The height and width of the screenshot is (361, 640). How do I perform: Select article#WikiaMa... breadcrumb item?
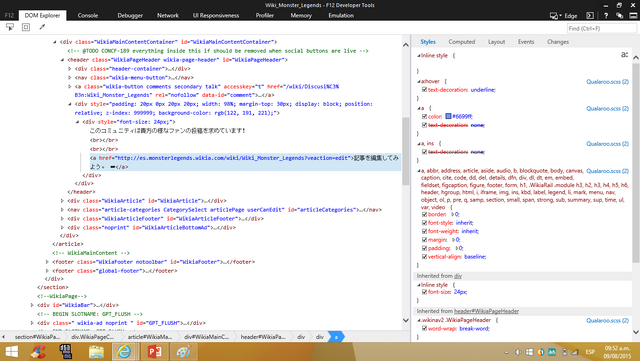tap(150, 337)
